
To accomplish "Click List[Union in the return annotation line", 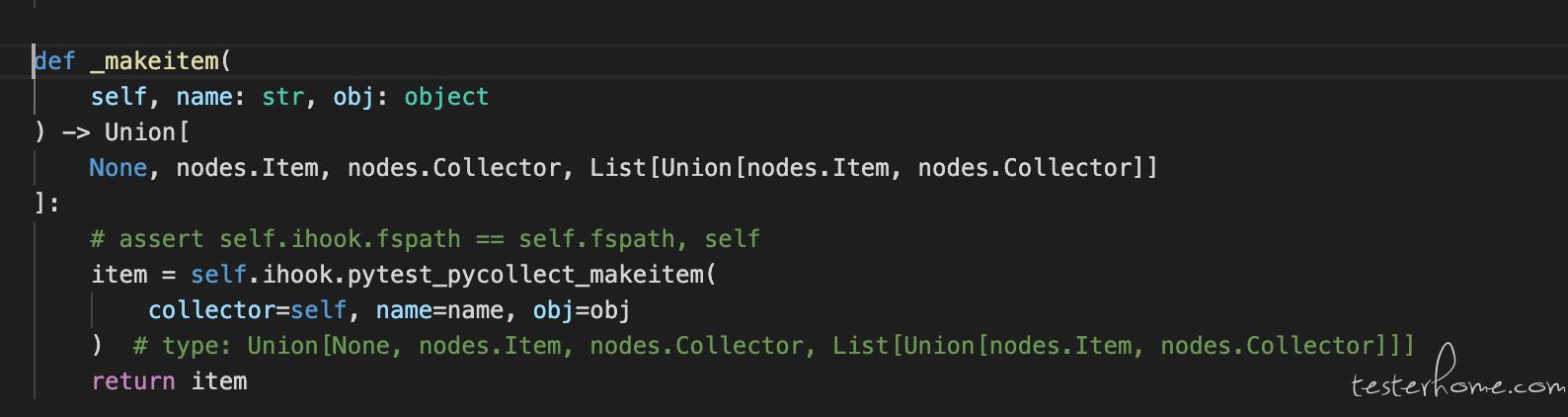I will (661, 168).
